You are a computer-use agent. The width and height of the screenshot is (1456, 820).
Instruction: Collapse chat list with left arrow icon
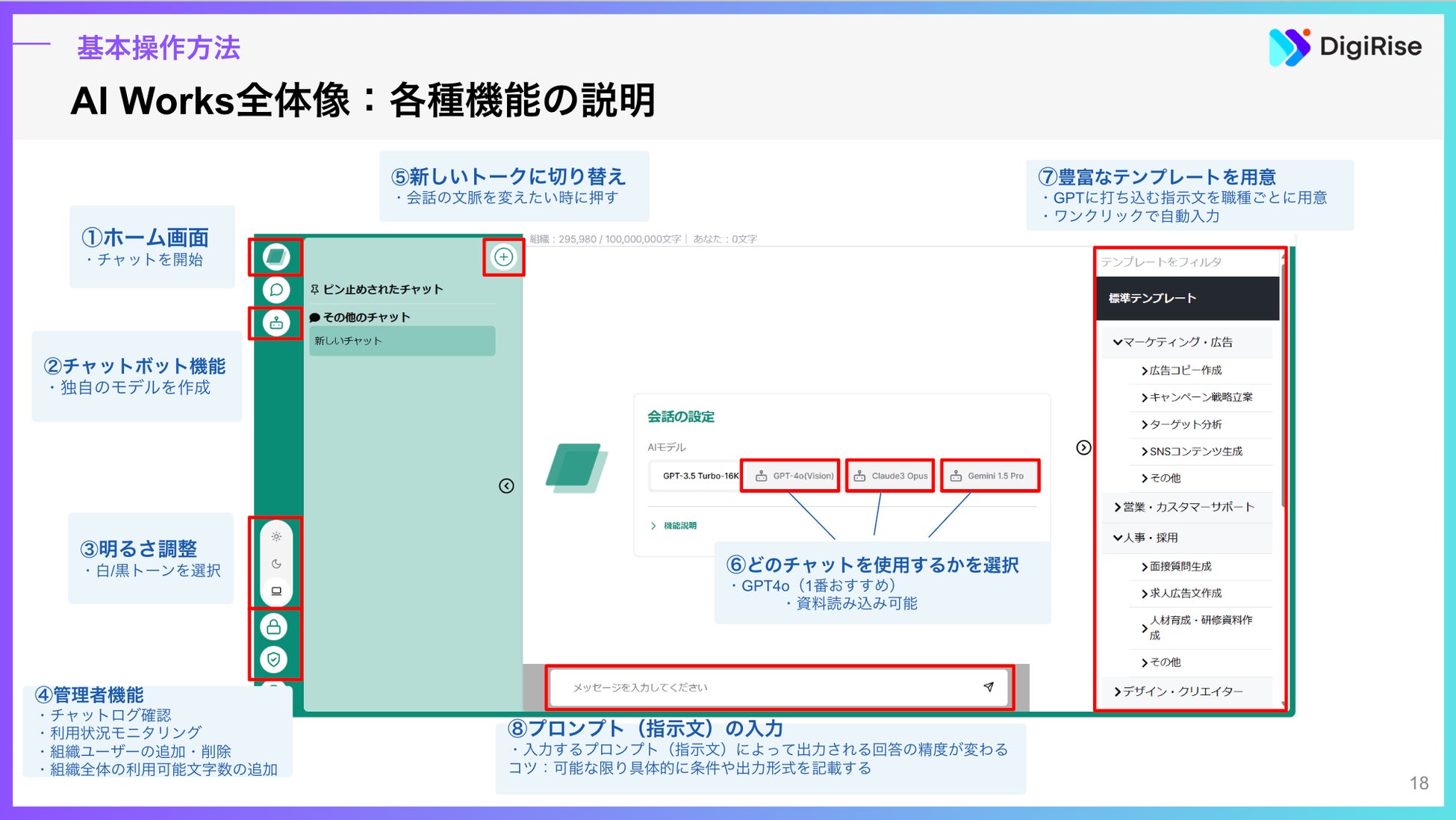point(506,486)
